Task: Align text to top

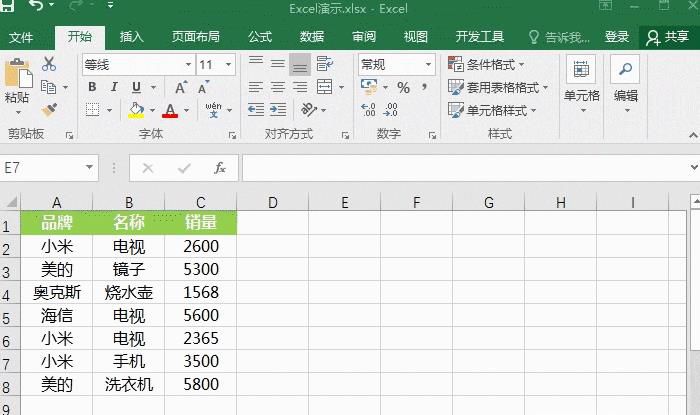Action: 255,64
